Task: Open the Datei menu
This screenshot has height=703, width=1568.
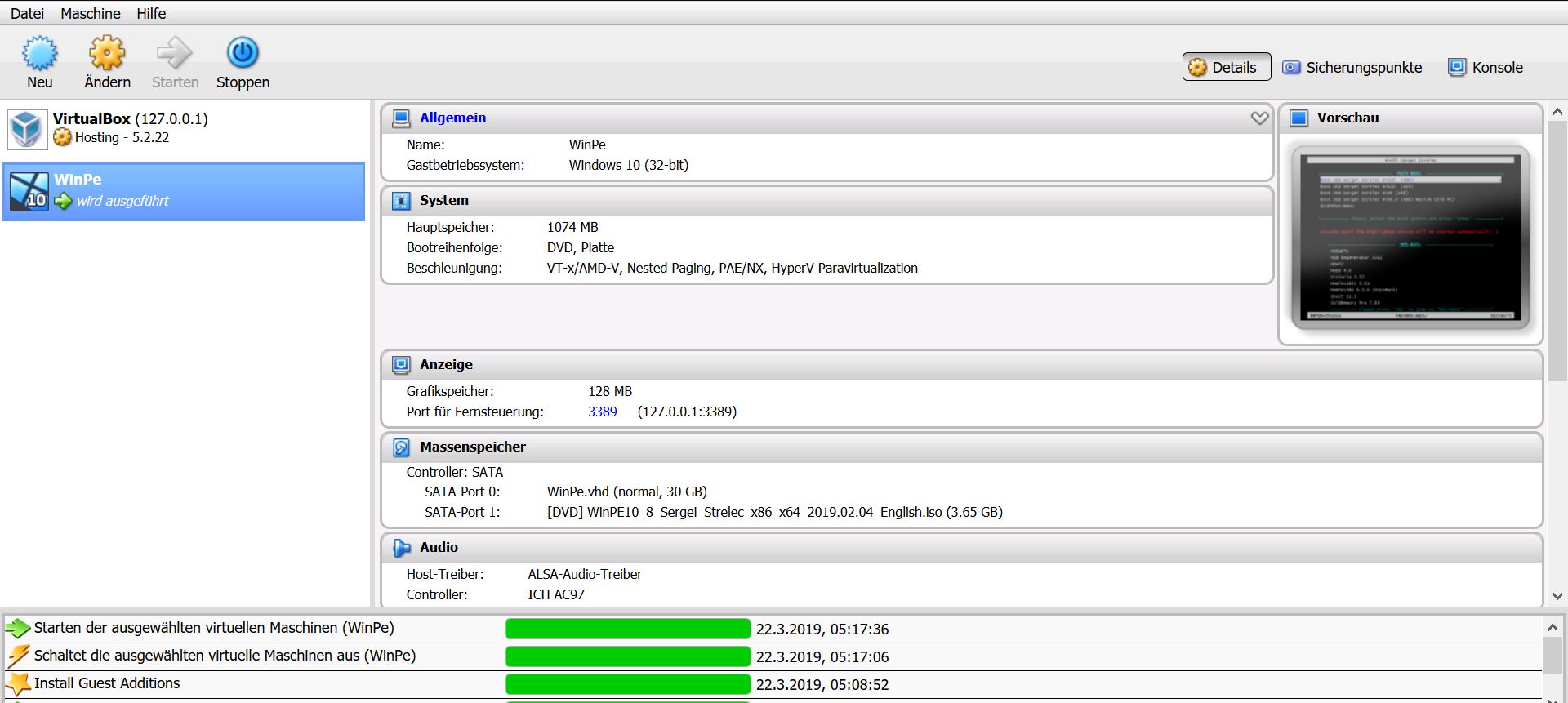Action: [27, 13]
